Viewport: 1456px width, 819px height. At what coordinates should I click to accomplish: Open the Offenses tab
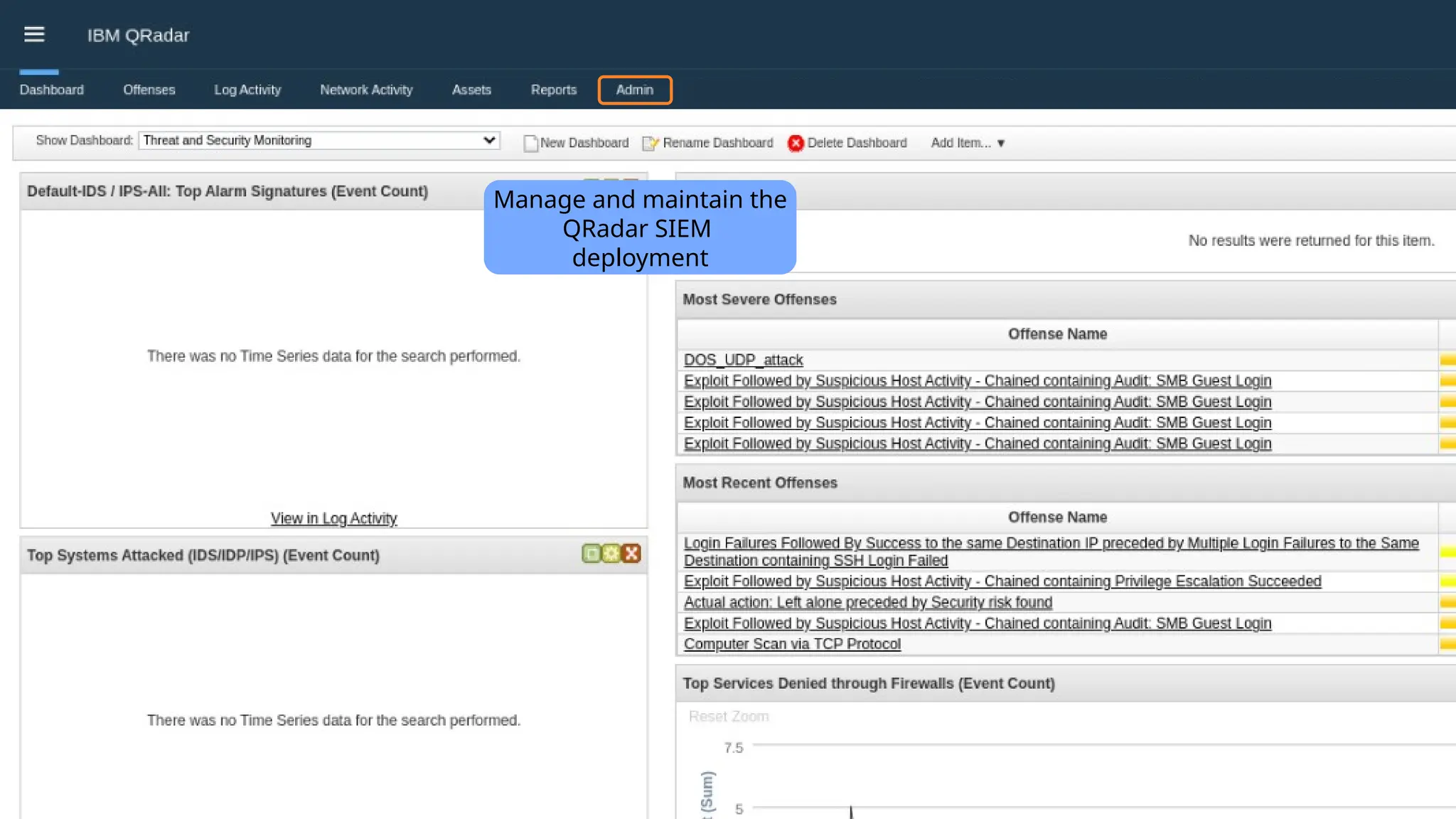[x=149, y=90]
